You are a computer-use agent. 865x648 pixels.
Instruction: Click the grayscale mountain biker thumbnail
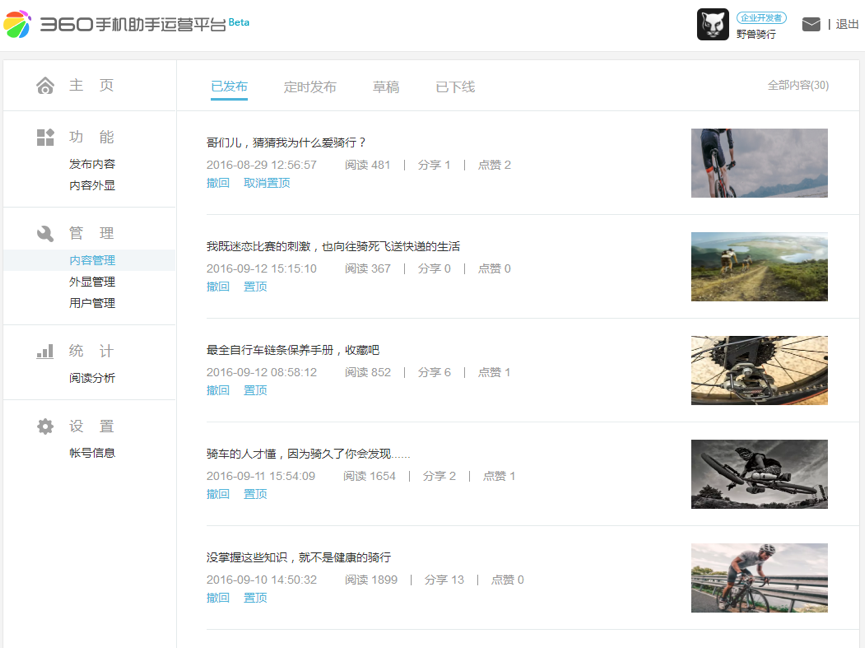[x=759, y=474]
